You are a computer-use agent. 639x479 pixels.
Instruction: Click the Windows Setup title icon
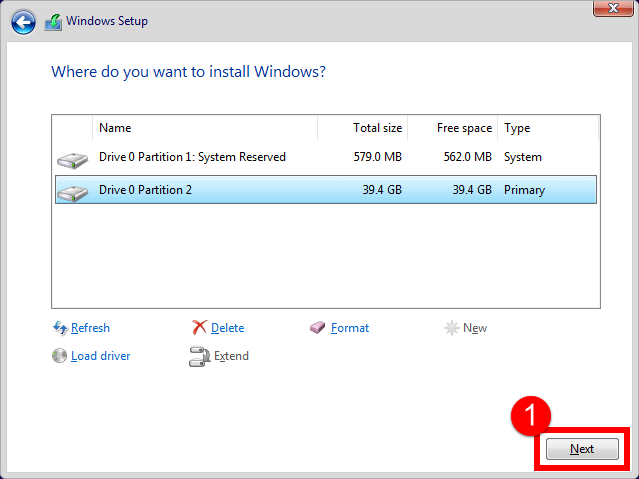[53, 22]
